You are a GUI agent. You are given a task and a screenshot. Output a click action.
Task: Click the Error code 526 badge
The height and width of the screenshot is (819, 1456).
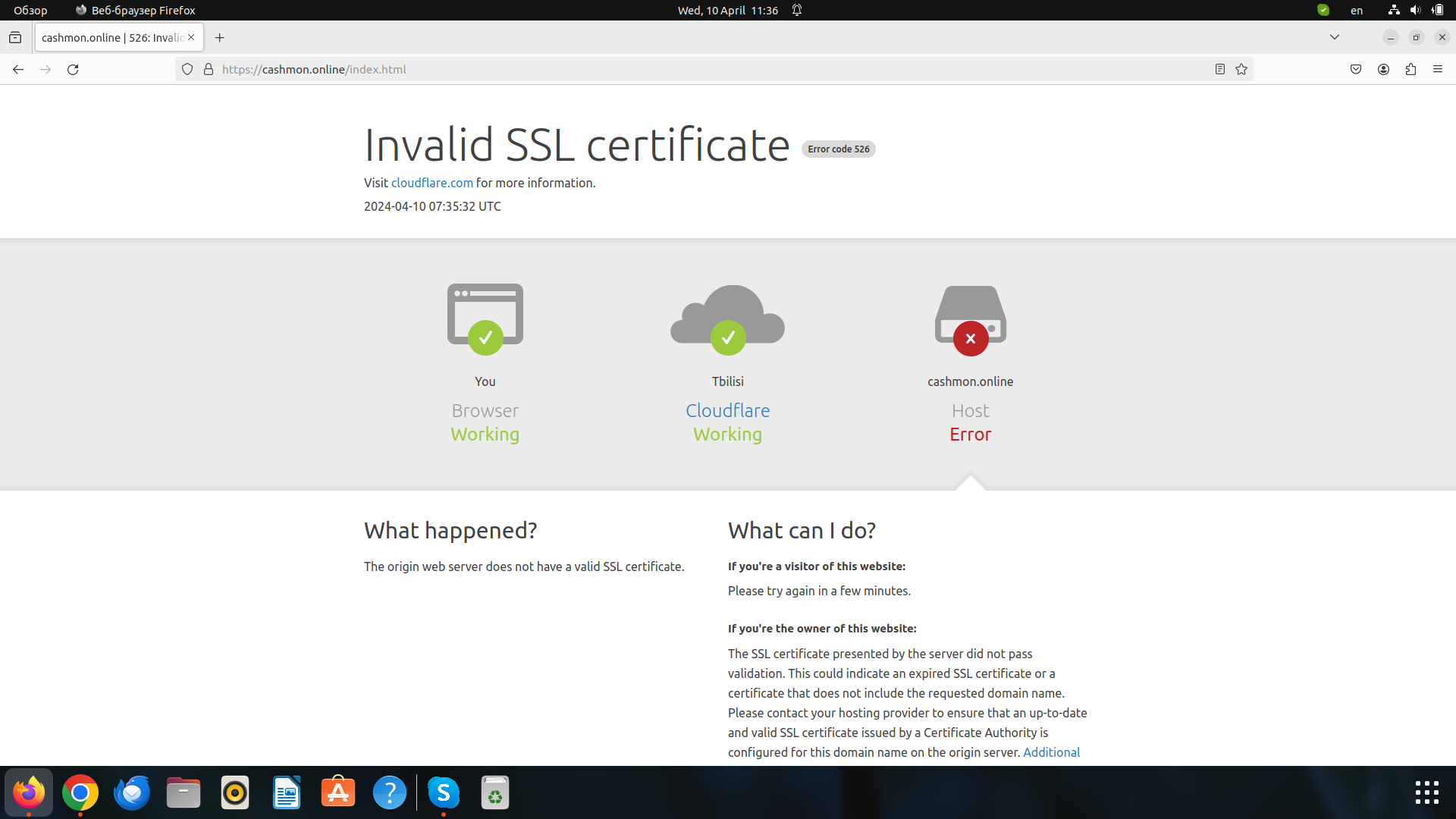tap(839, 149)
